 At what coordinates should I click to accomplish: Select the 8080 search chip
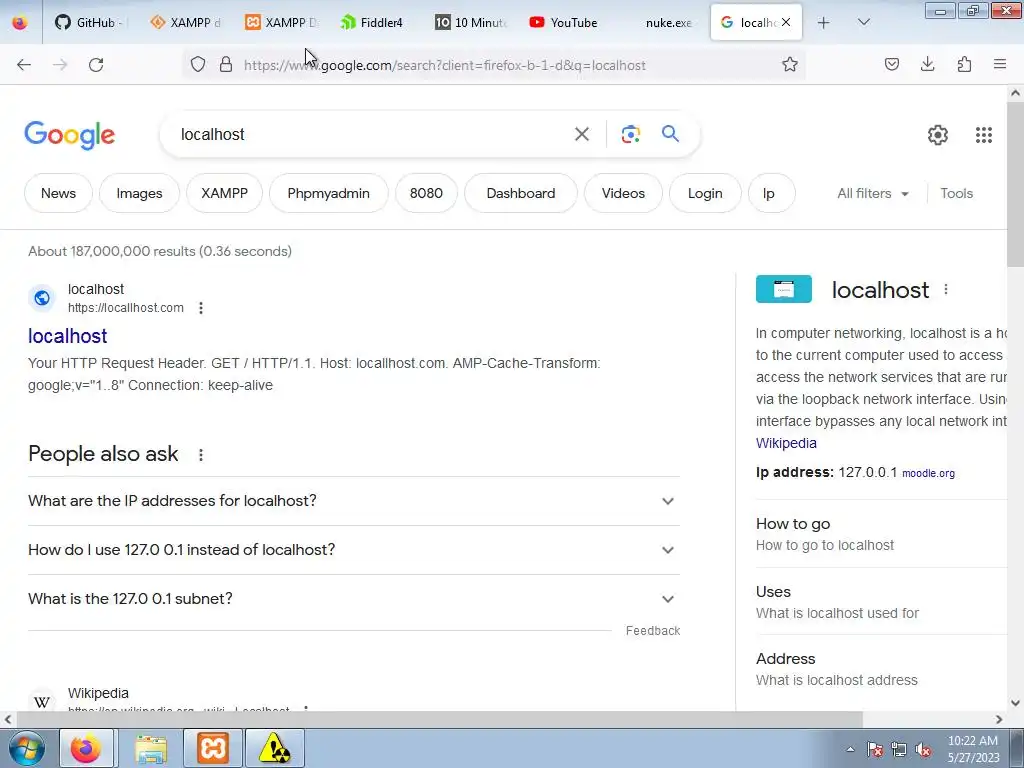(x=426, y=193)
